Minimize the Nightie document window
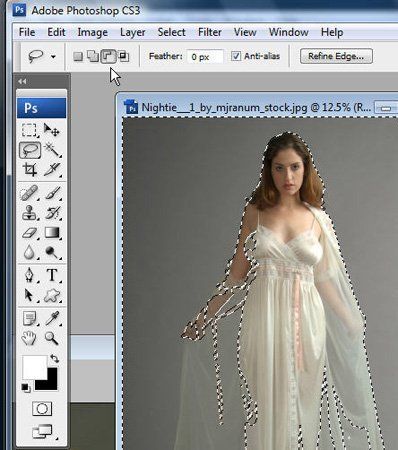 coord(386,108)
